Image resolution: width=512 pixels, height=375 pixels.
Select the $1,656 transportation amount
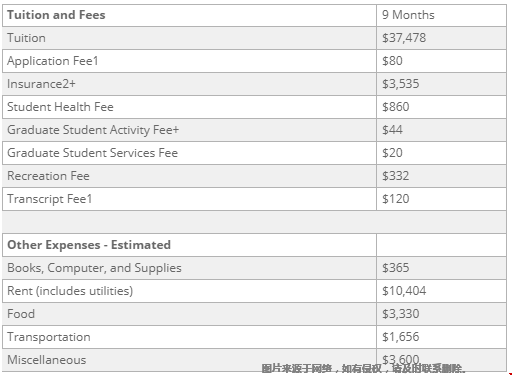(x=401, y=337)
